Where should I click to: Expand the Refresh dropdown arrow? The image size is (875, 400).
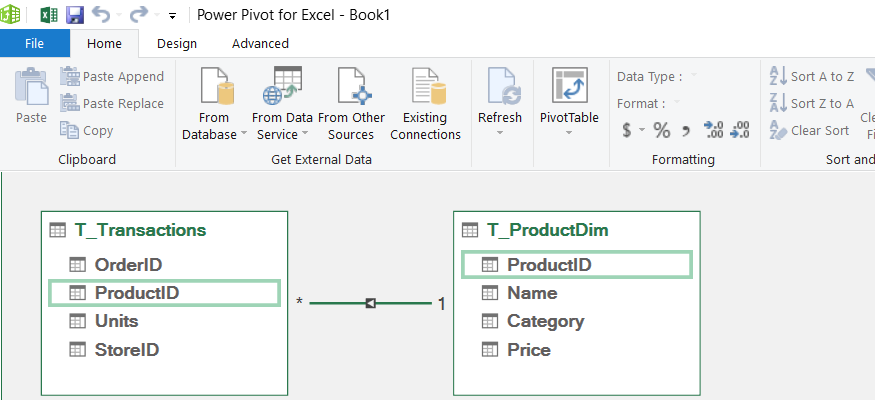point(500,133)
